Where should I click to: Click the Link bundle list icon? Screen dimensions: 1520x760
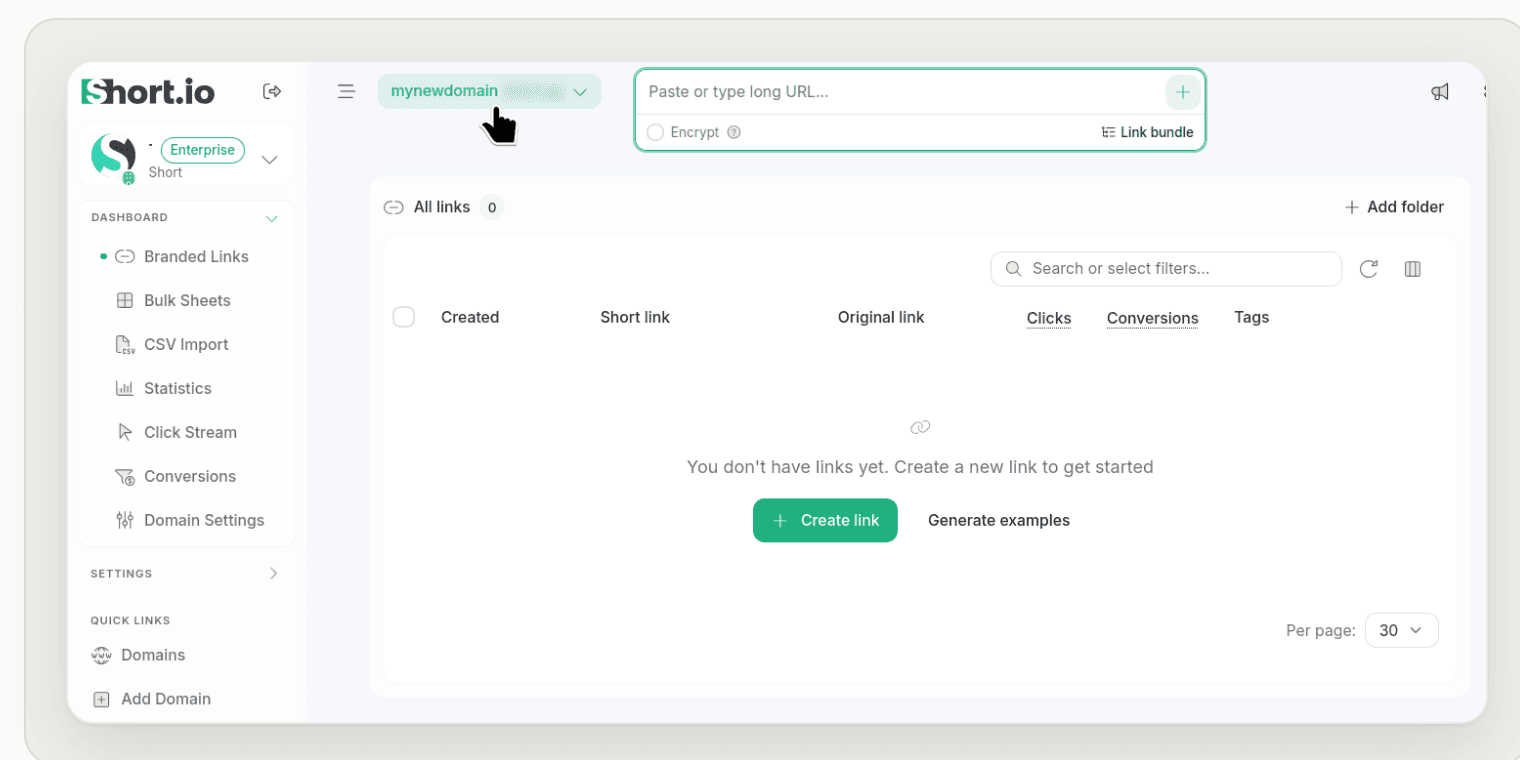click(x=1108, y=132)
